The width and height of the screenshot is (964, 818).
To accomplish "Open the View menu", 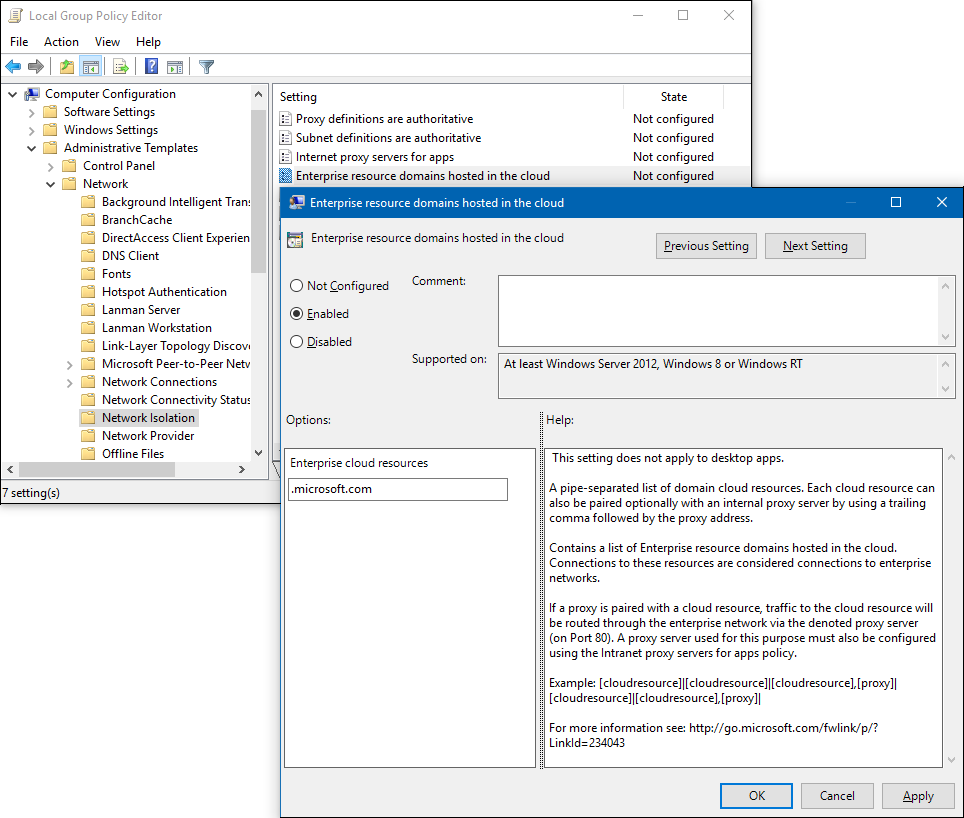I will (107, 41).
